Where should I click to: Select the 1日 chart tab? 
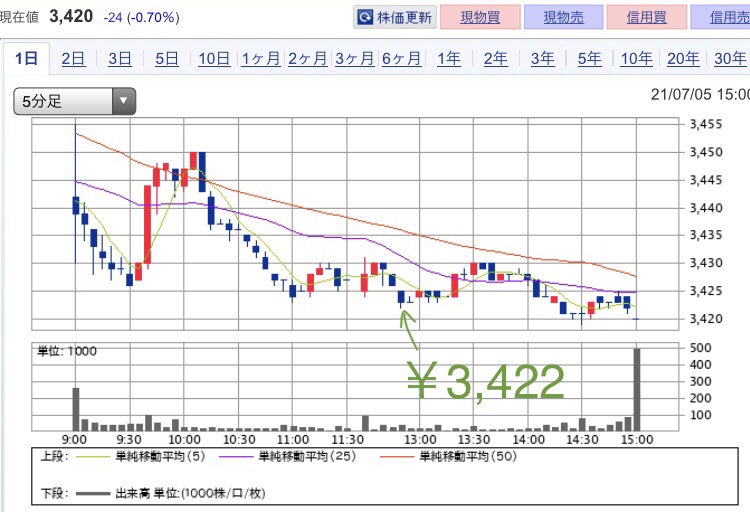(26, 59)
